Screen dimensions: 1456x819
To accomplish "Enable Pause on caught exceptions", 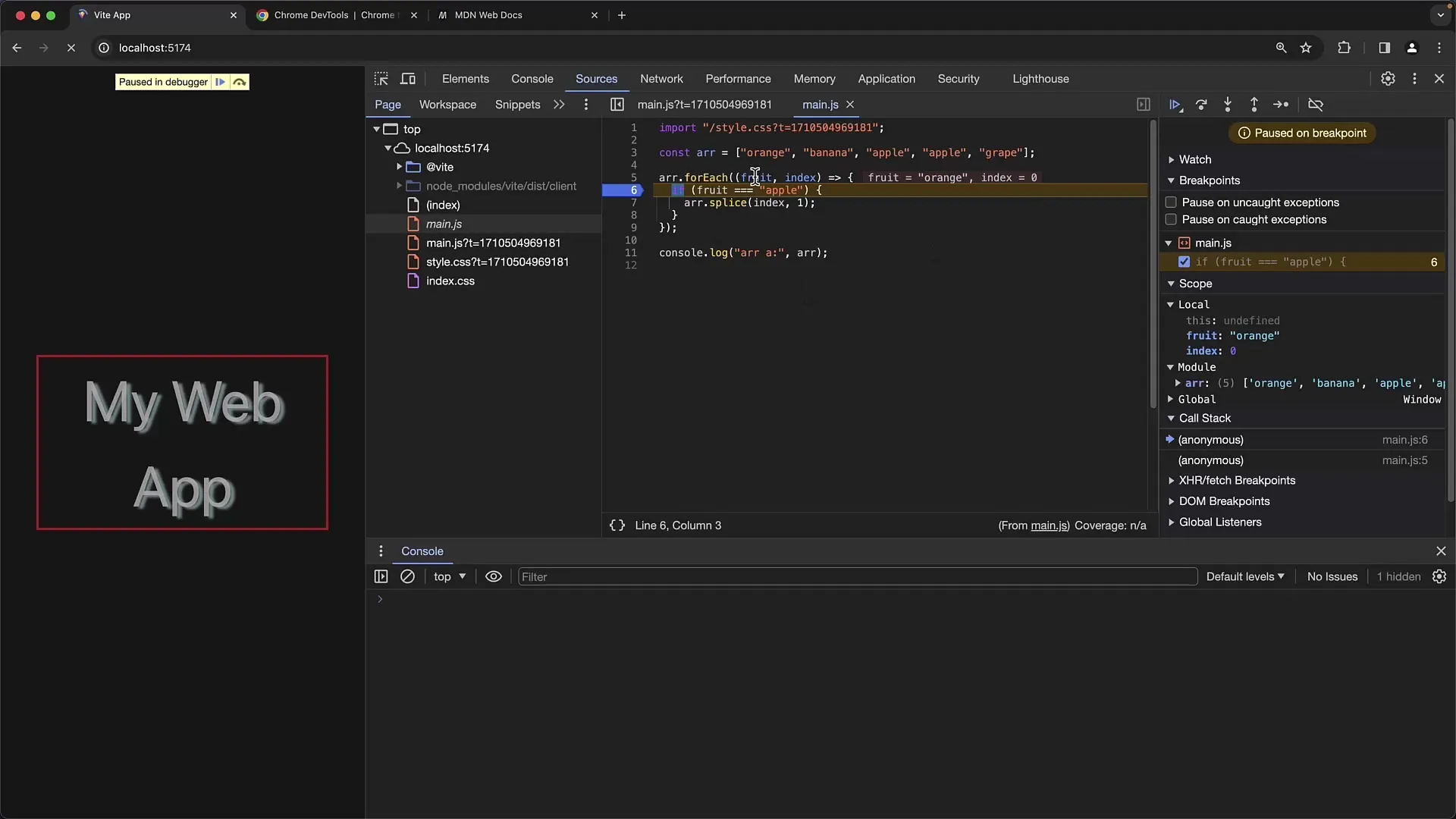I will (x=1171, y=220).
